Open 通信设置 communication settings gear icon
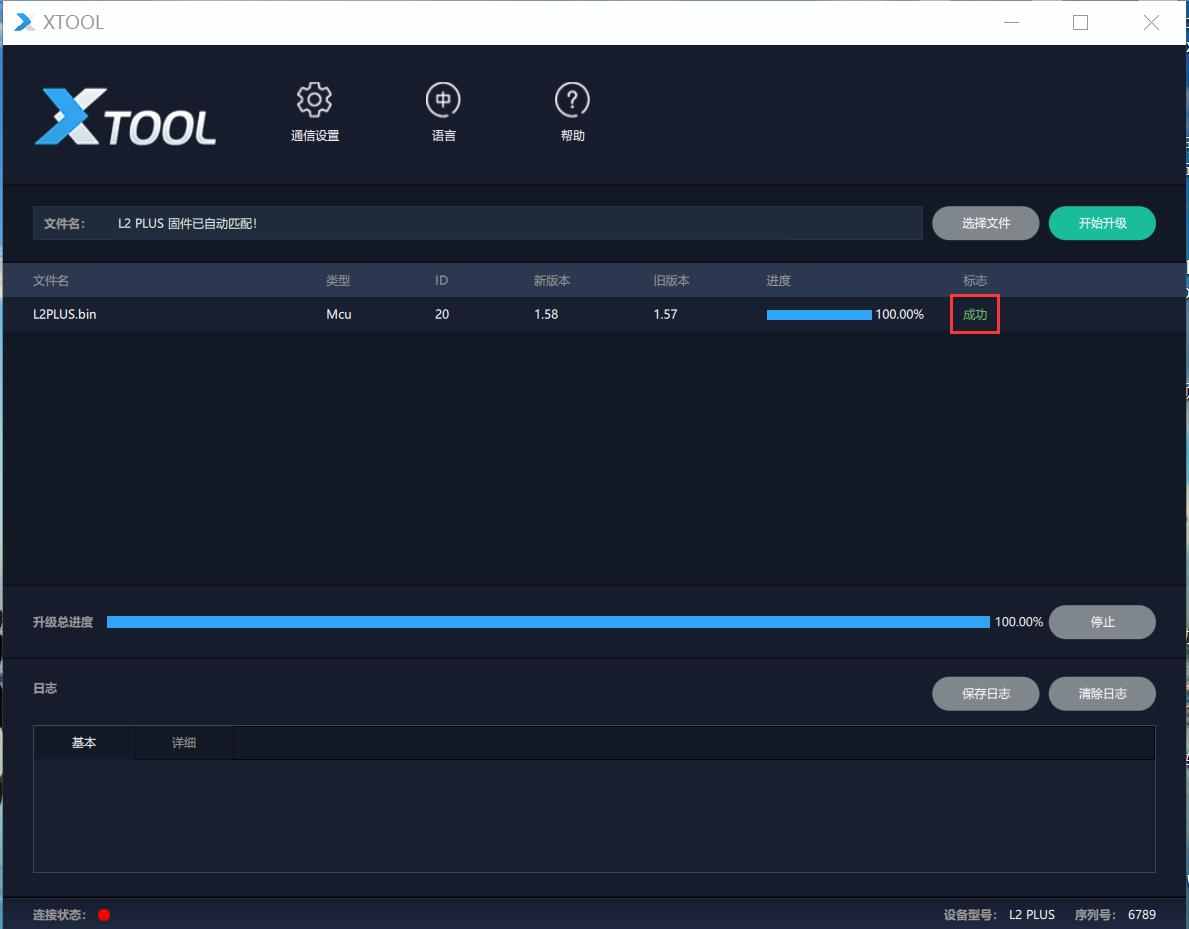 [314, 100]
